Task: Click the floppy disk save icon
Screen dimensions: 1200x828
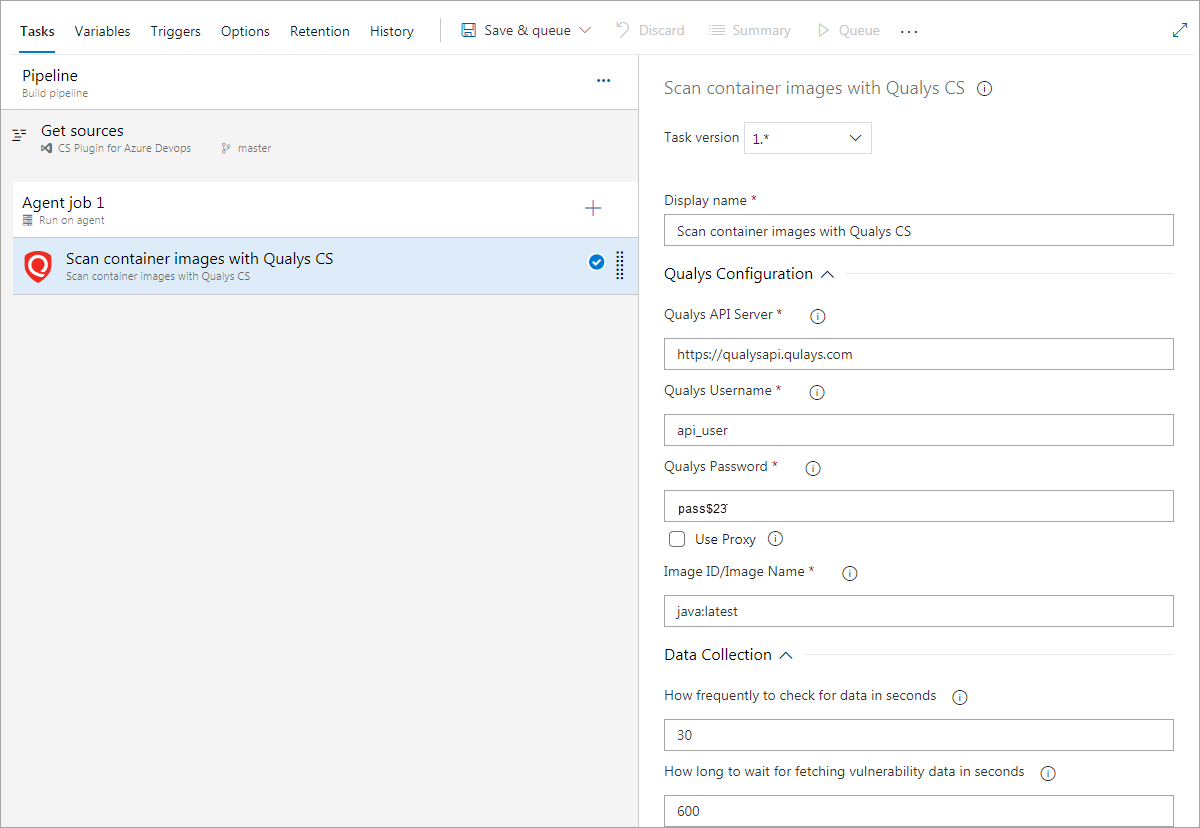Action: tap(468, 30)
